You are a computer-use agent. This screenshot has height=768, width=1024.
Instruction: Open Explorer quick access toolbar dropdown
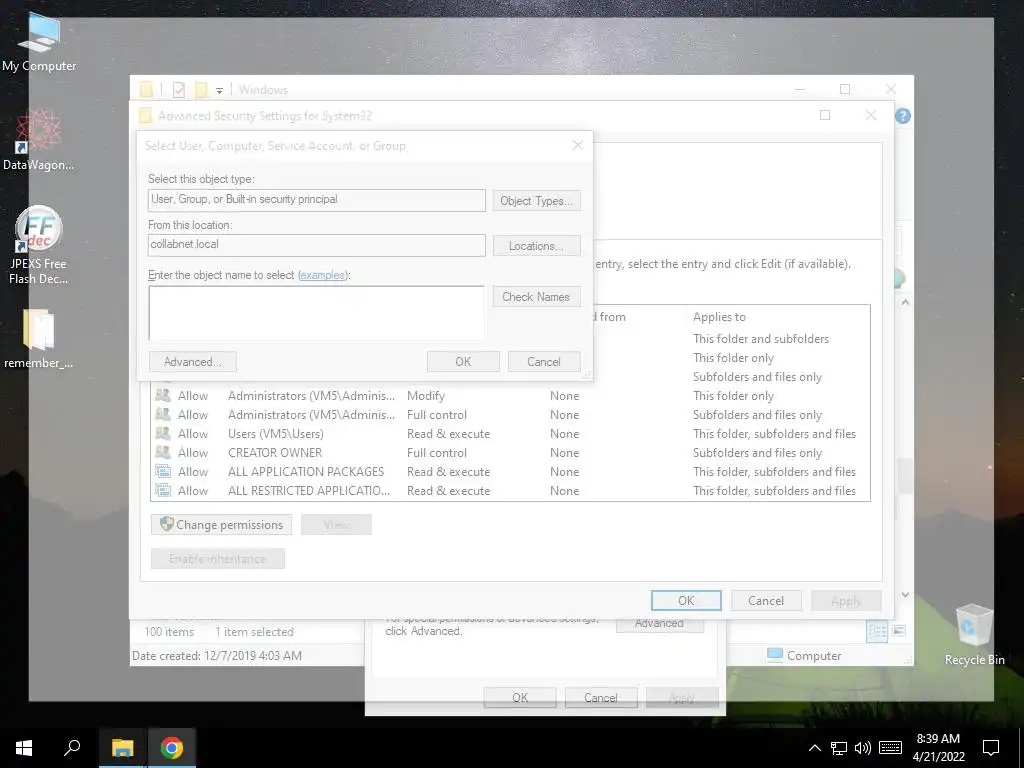pos(219,90)
